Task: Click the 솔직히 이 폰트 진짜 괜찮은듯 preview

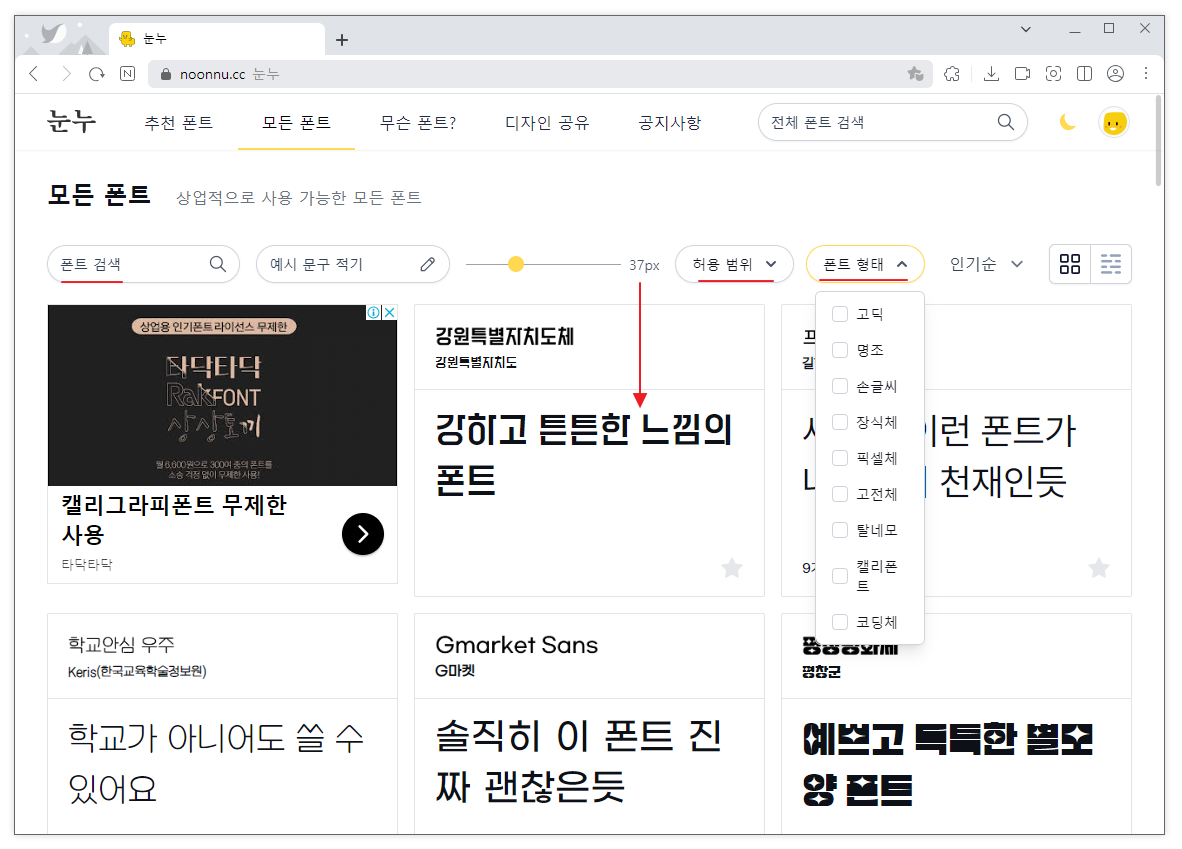Action: pos(578,762)
